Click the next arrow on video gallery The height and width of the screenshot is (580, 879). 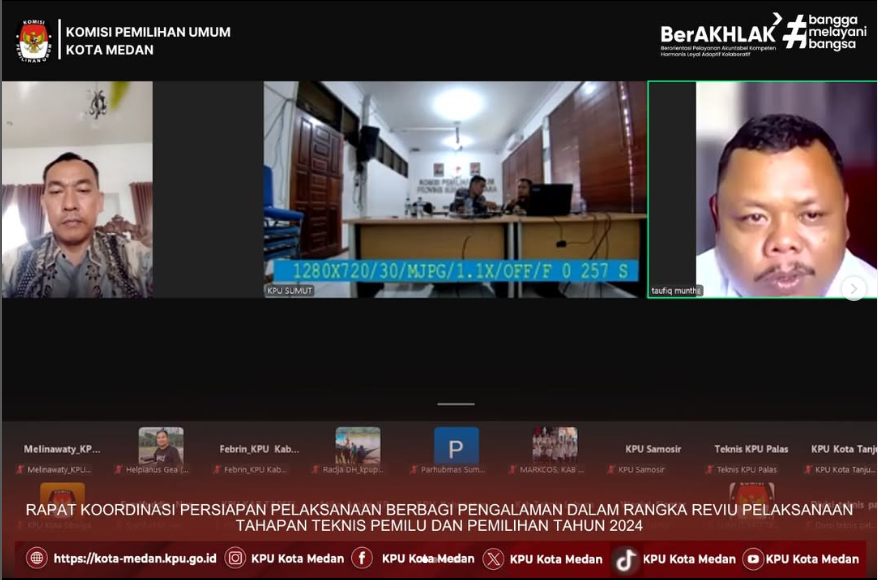point(853,288)
